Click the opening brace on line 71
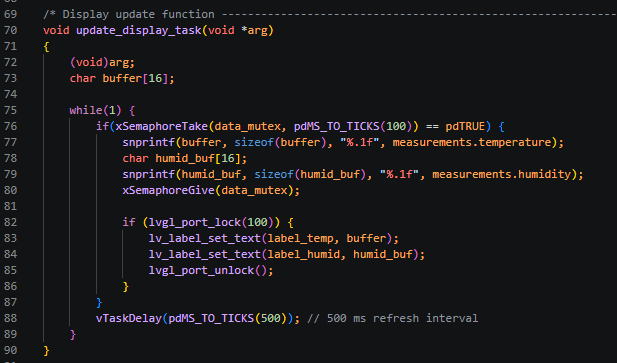The image size is (617, 363). [x=46, y=47]
